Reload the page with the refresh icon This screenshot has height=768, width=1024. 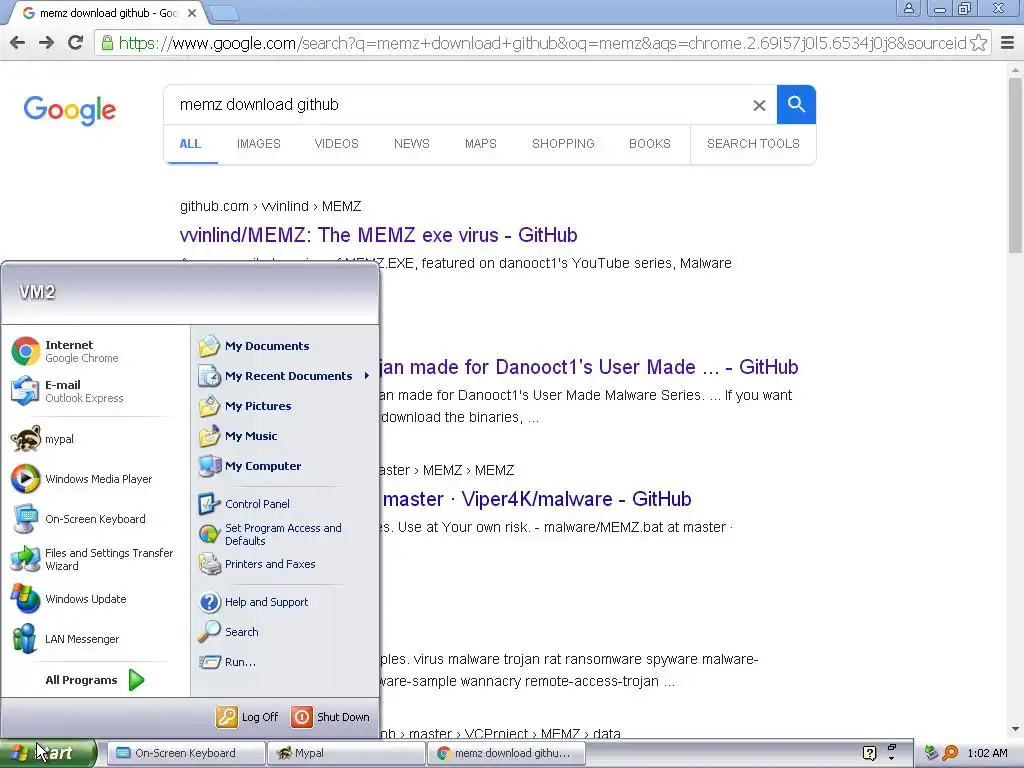76,43
